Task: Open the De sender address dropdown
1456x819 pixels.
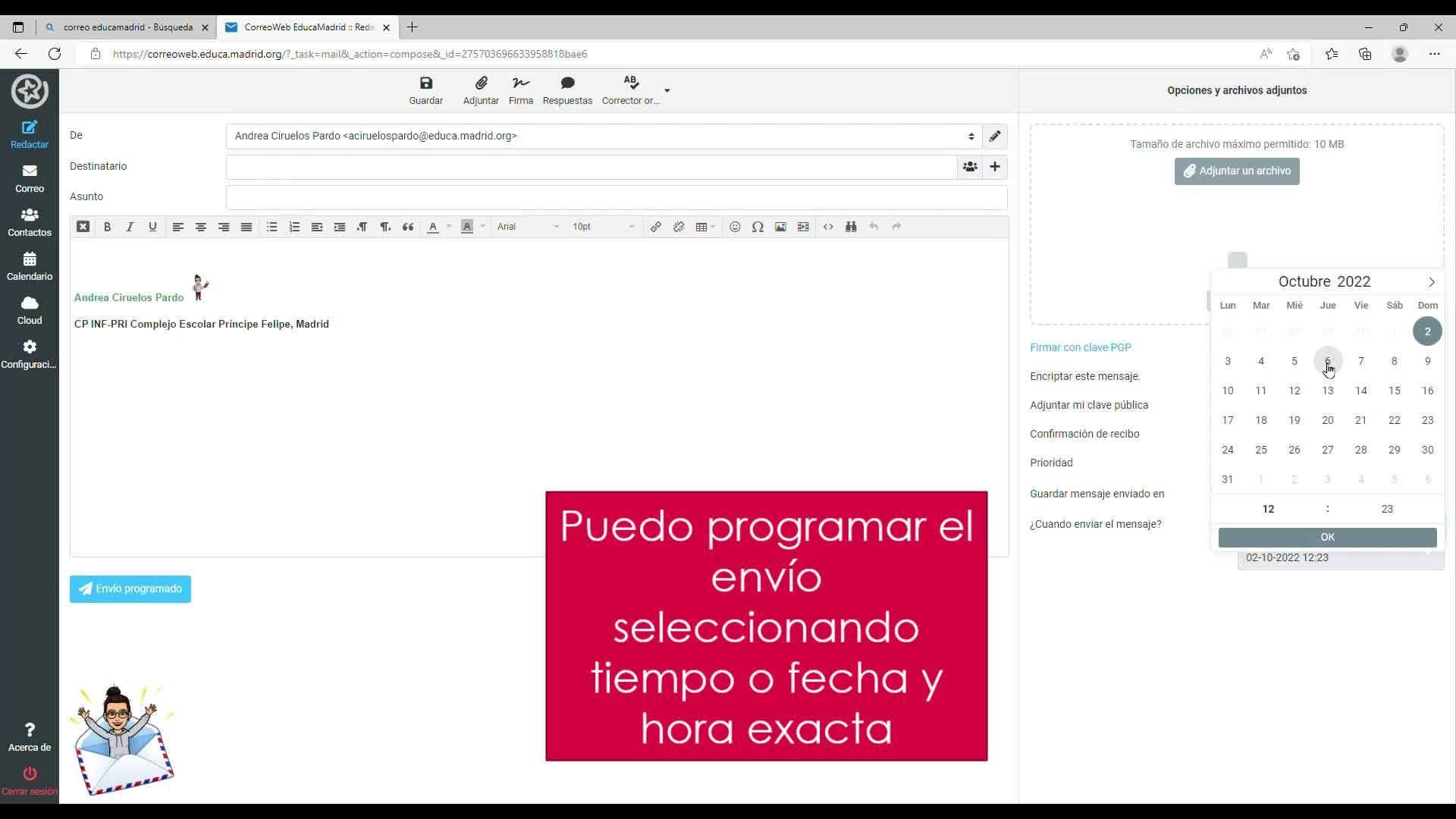Action: [604, 136]
